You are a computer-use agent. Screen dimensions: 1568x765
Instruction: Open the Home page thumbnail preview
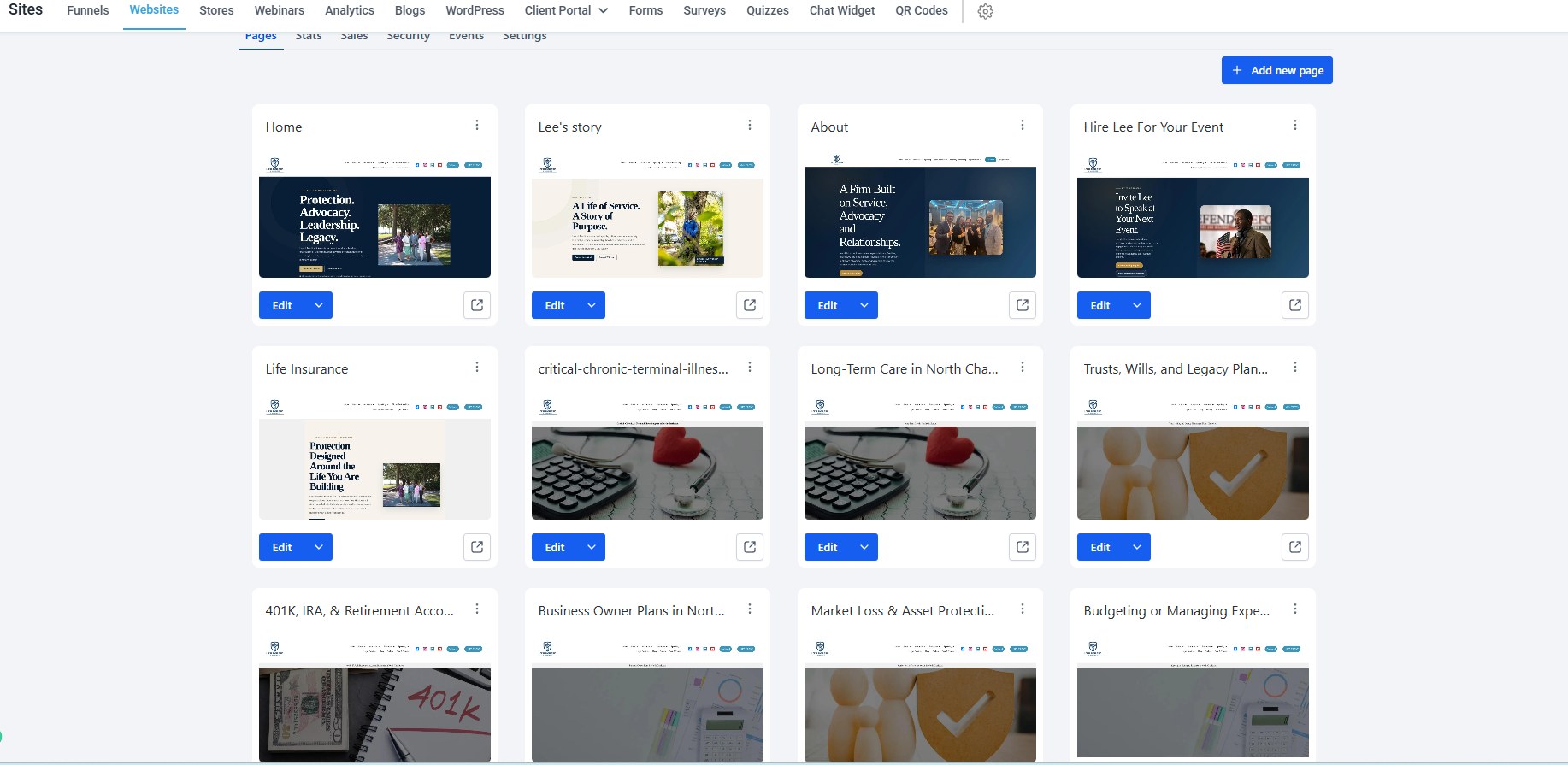(374, 215)
